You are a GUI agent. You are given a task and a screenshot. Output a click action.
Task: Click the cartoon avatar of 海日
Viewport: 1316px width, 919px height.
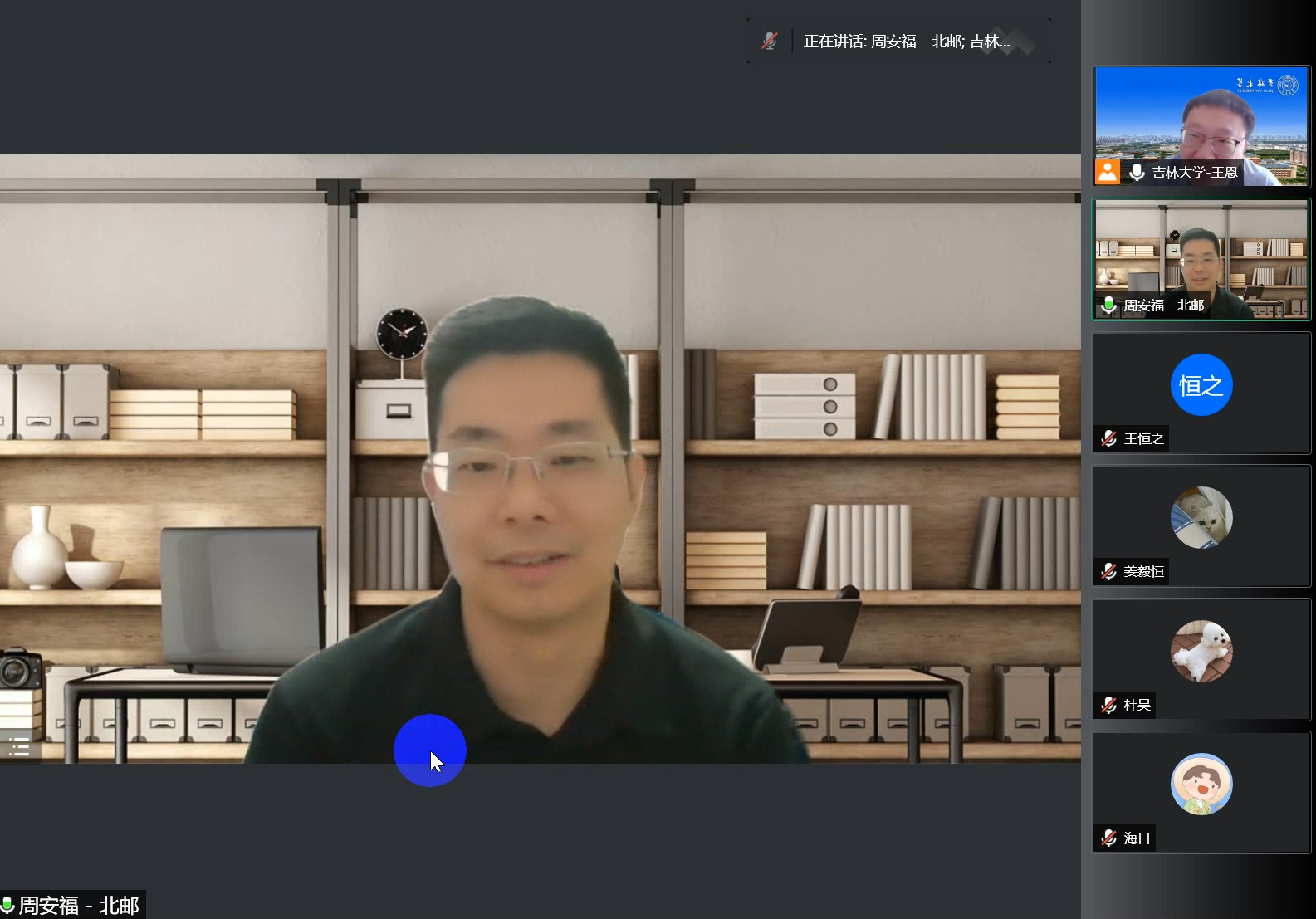coord(1201,785)
